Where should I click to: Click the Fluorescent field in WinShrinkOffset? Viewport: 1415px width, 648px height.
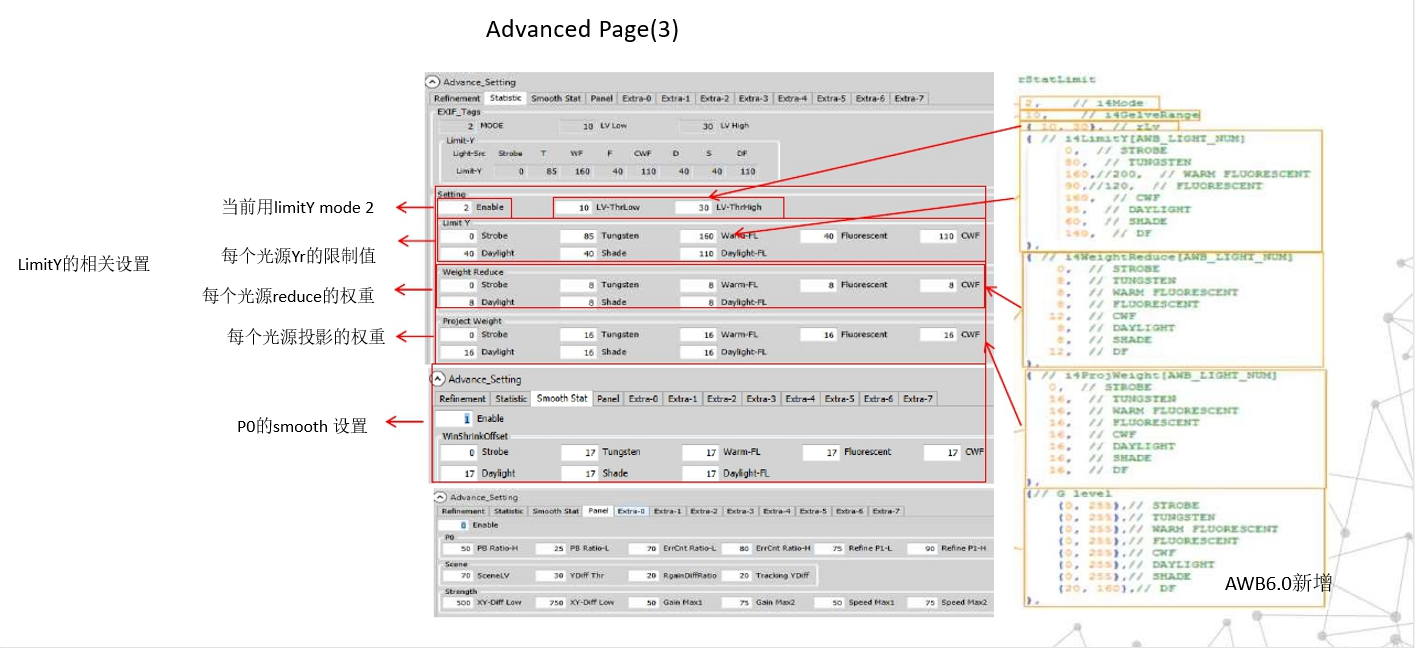[821, 453]
